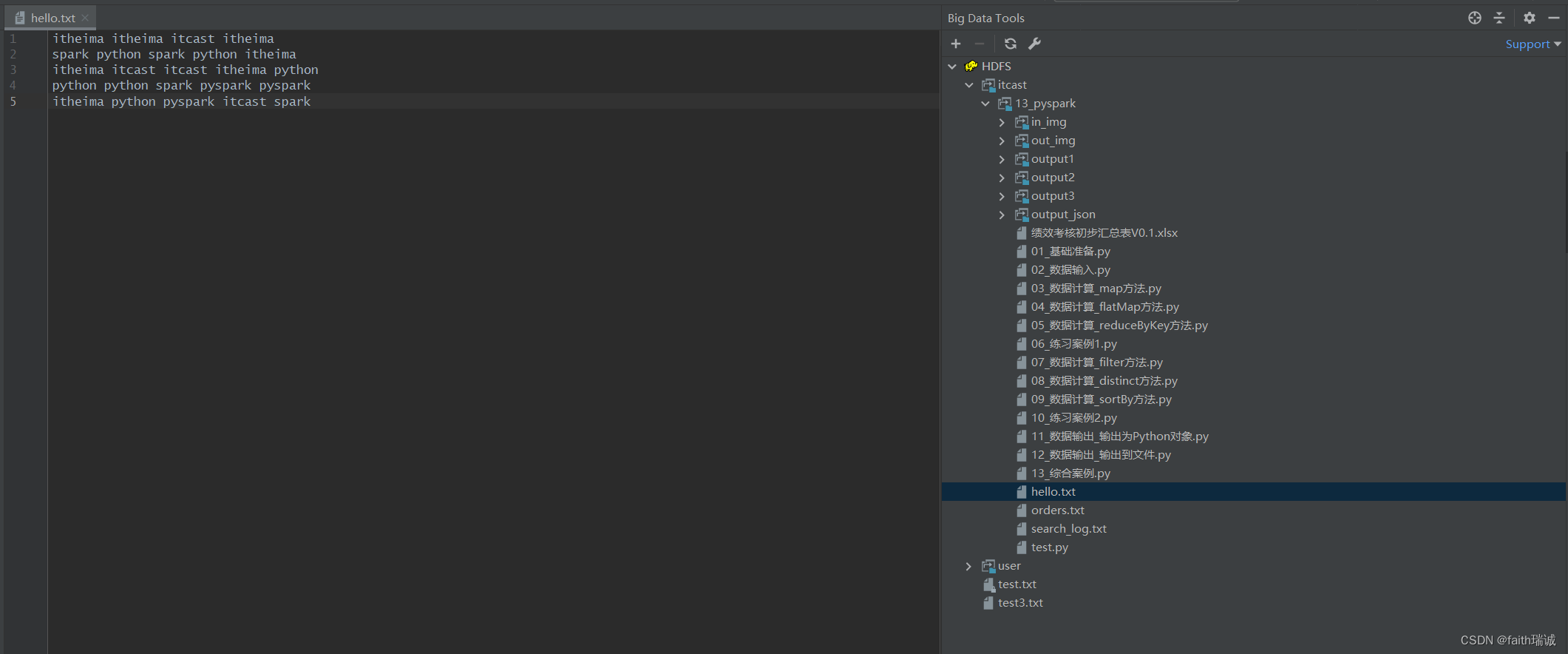Select 11_数据输出_输出为Python对象.py file
The width and height of the screenshot is (1568, 654).
1120,436
